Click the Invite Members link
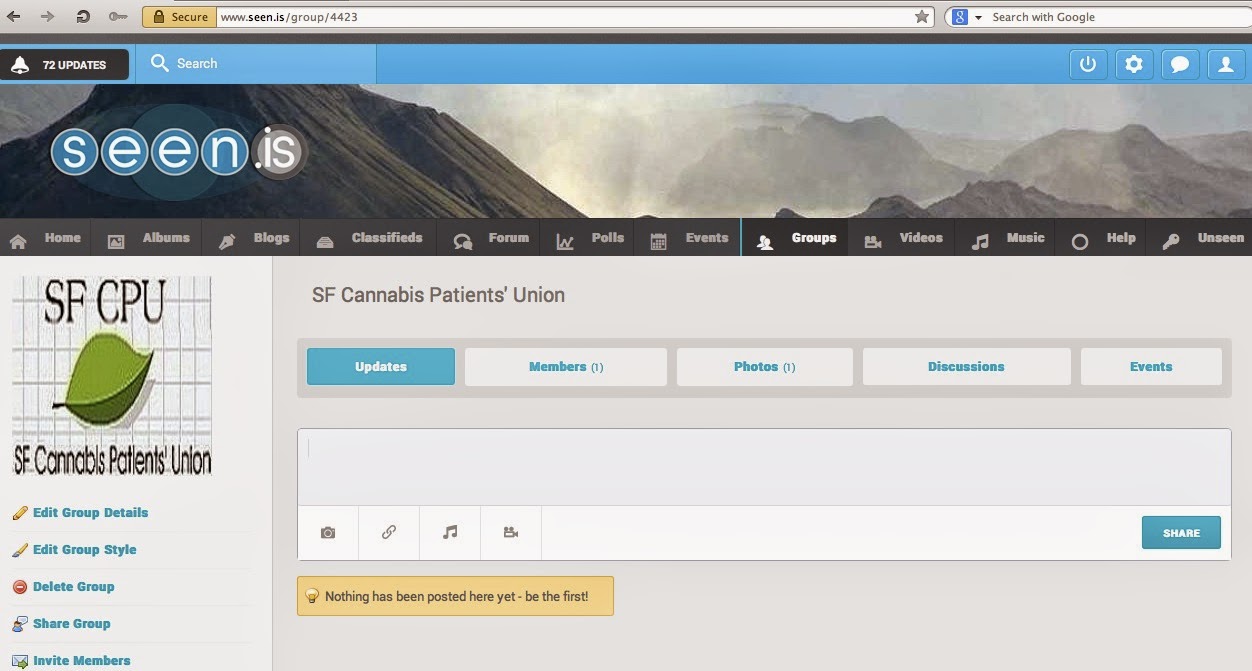This screenshot has height=671, width=1252. (81, 661)
